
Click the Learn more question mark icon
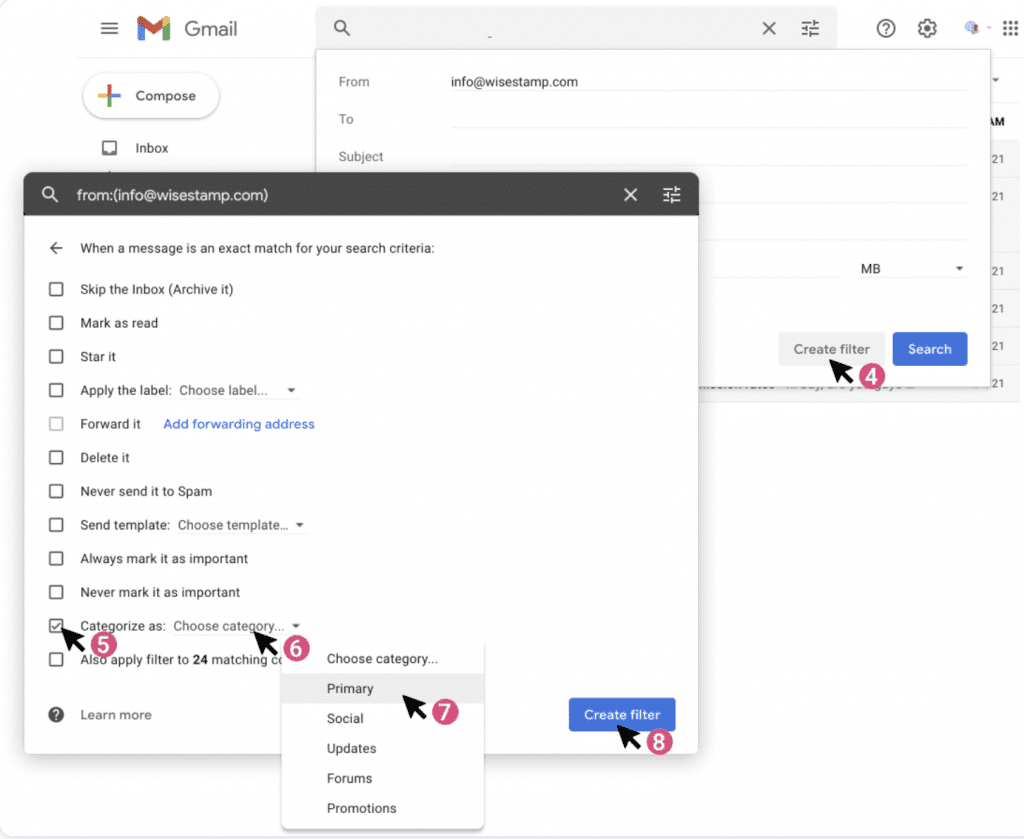pyautogui.click(x=56, y=714)
